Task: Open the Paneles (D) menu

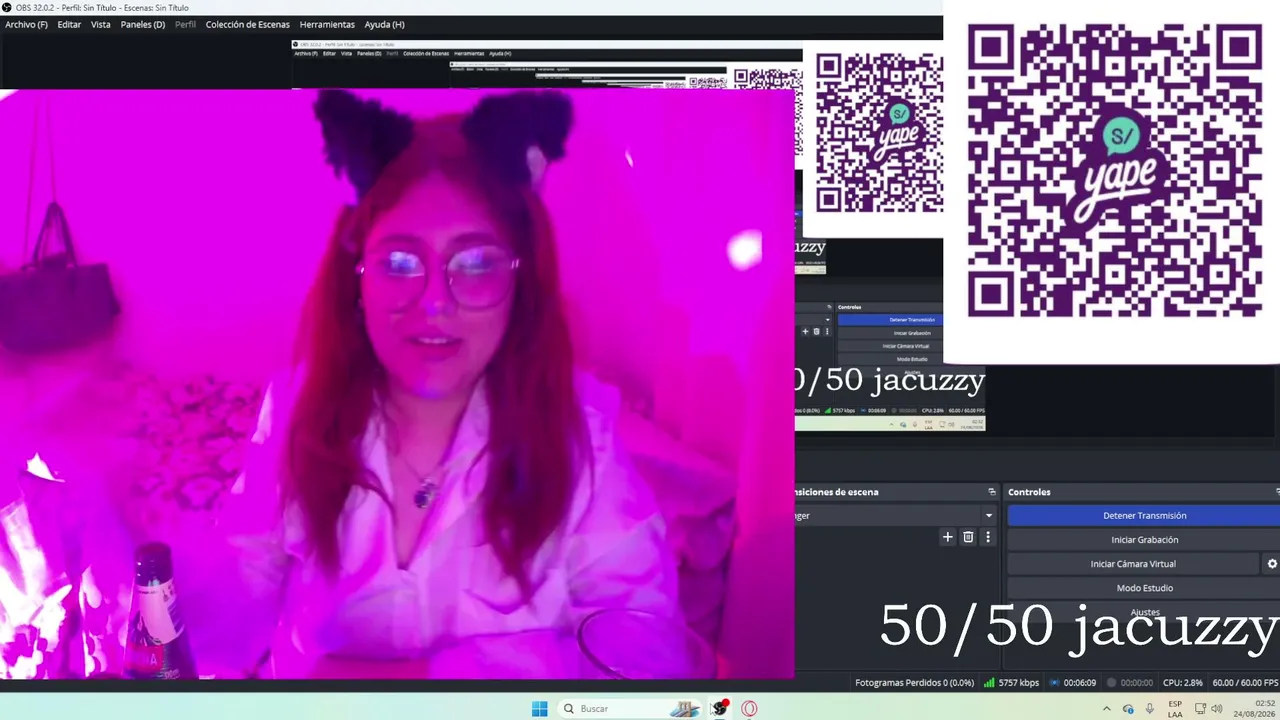Action: pos(143,24)
